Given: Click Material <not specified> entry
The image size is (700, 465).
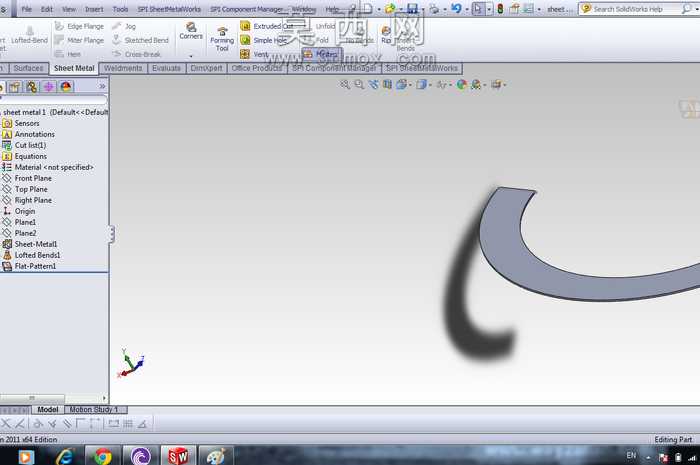Looking at the screenshot, I should [x=48, y=167].
